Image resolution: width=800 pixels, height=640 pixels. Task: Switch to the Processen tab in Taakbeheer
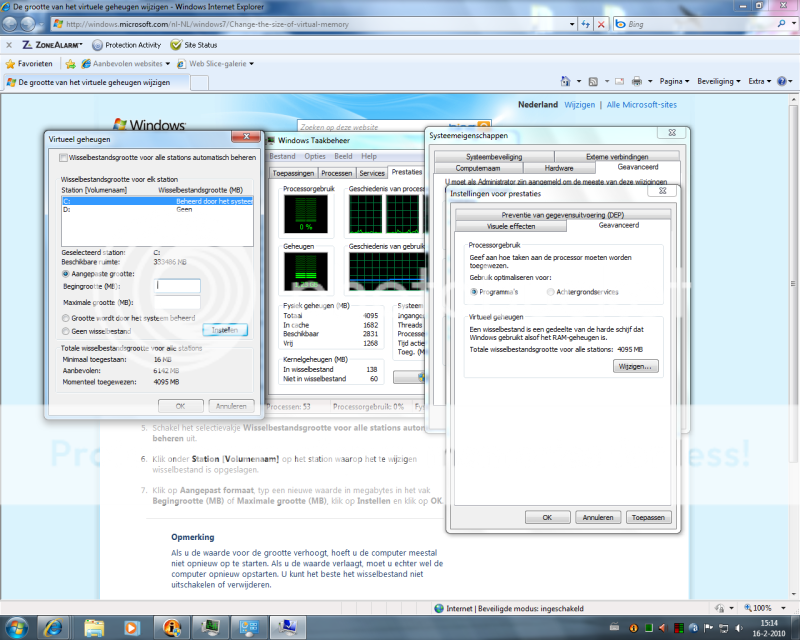click(336, 173)
